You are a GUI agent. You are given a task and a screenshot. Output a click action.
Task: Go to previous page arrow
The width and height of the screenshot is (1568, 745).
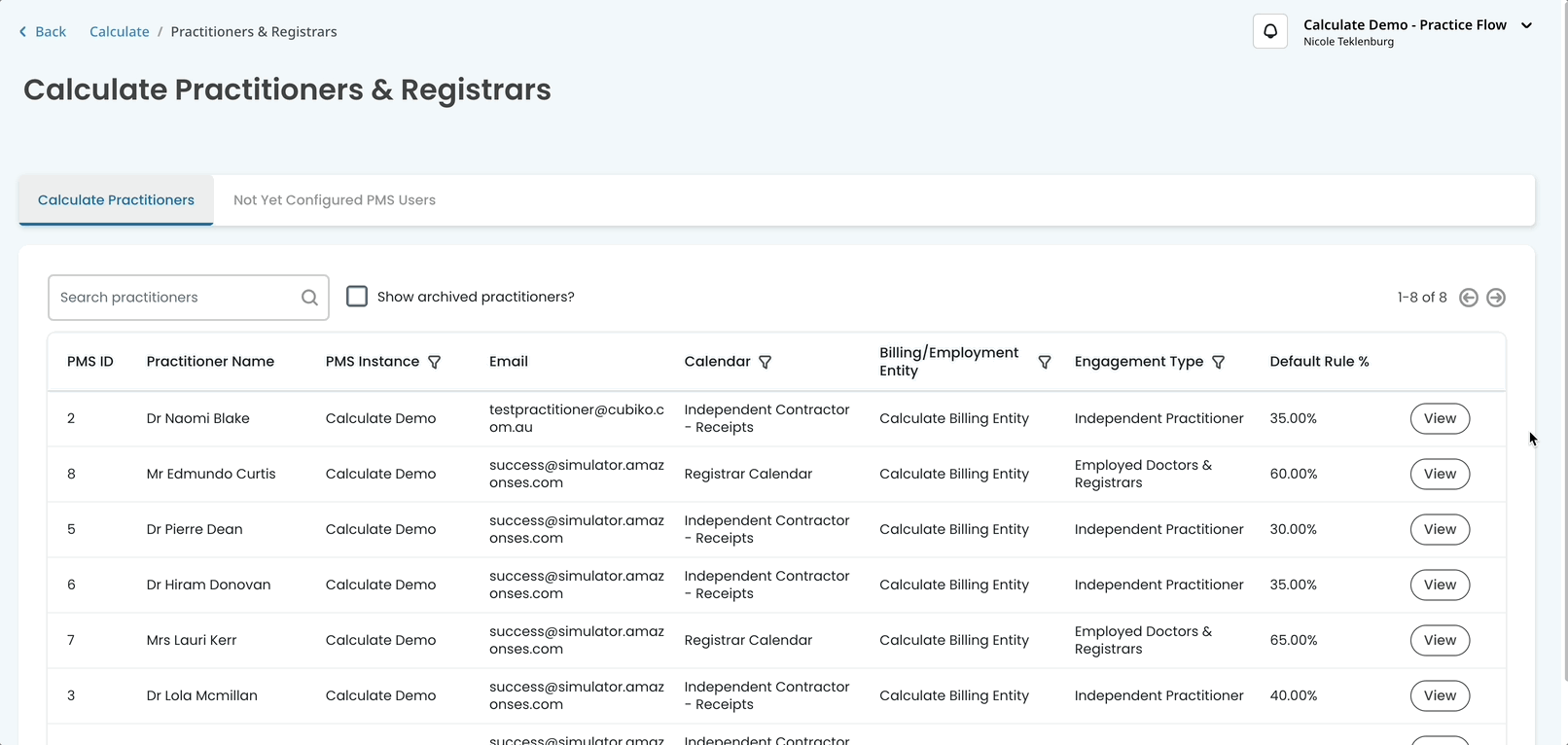1469,298
